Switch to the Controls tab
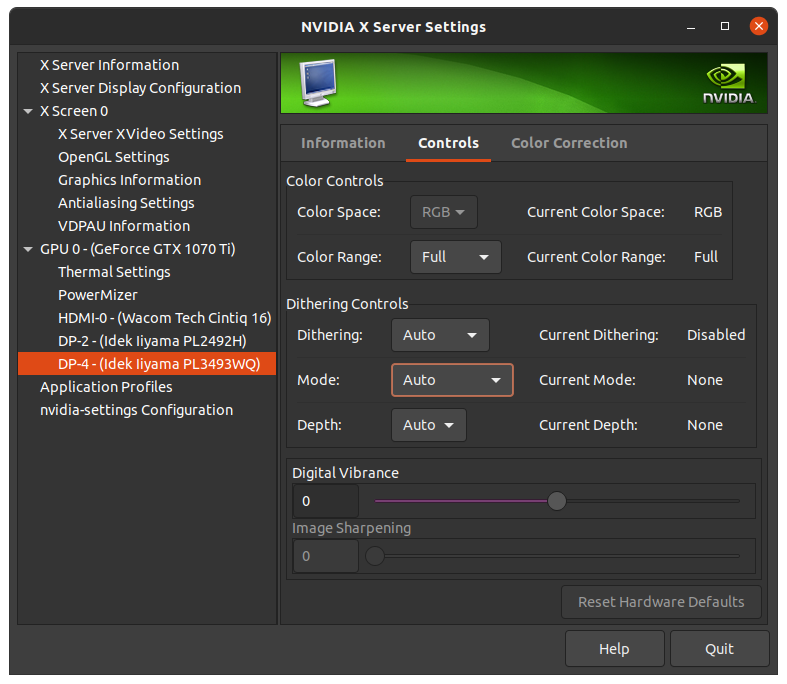Viewport: 787px width, 684px height. coord(448,144)
